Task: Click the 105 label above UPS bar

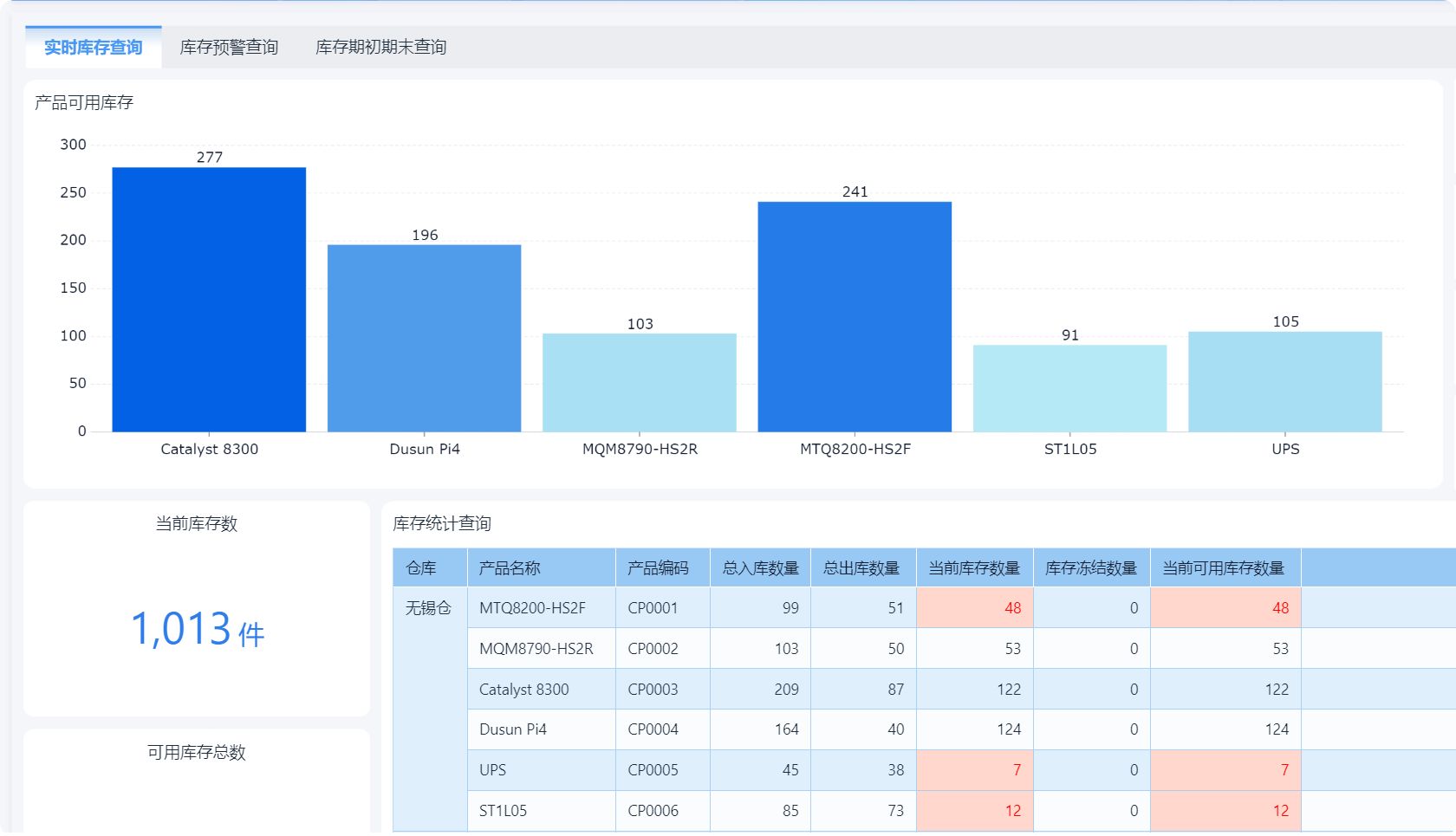Action: (x=1285, y=322)
